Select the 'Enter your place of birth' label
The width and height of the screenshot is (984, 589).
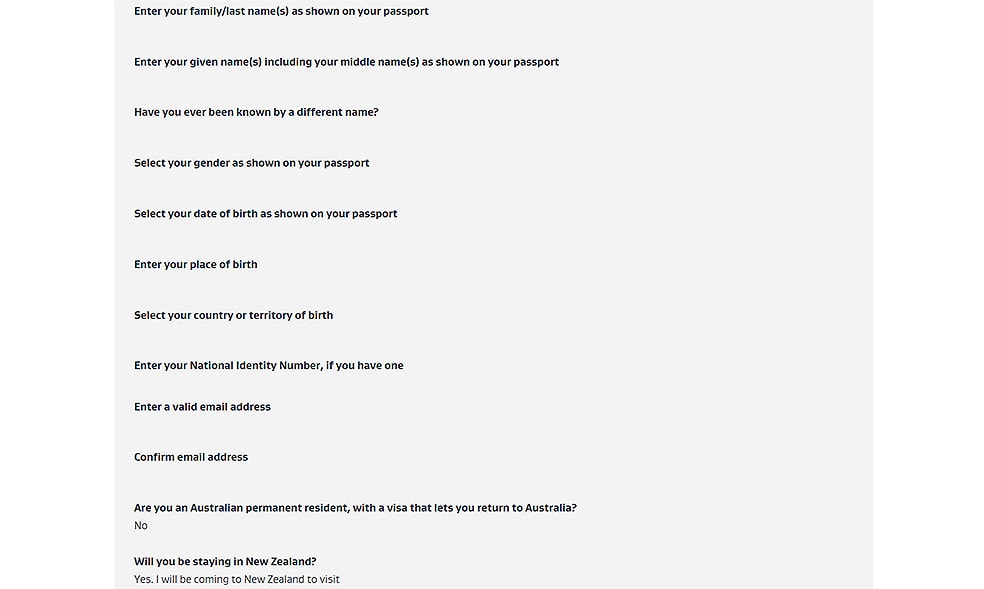click(x=196, y=265)
